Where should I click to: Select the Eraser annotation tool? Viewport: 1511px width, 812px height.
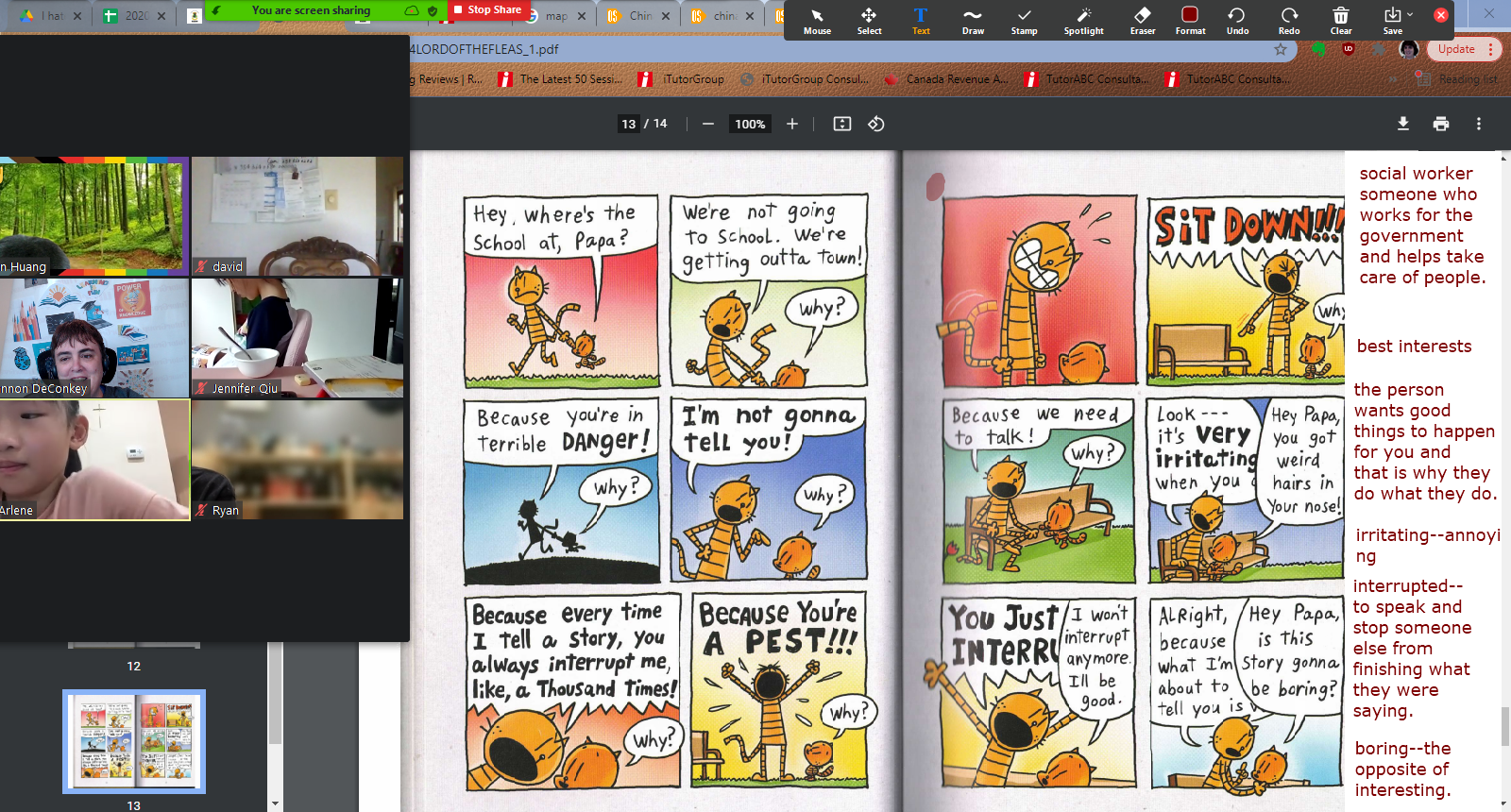coord(1143,20)
